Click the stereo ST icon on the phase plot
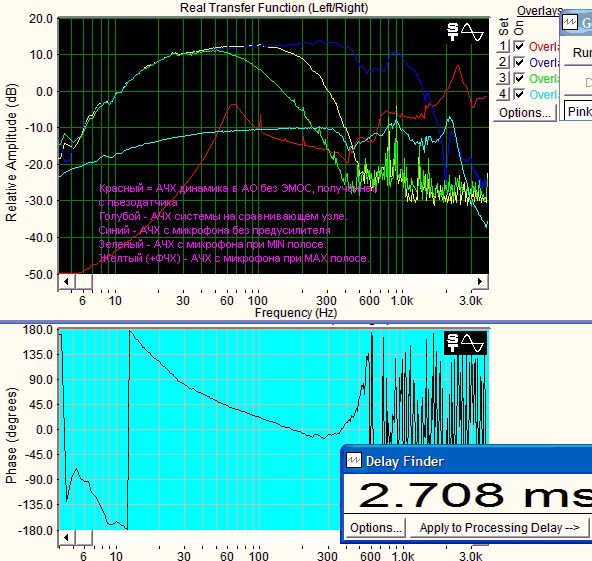 452,343
